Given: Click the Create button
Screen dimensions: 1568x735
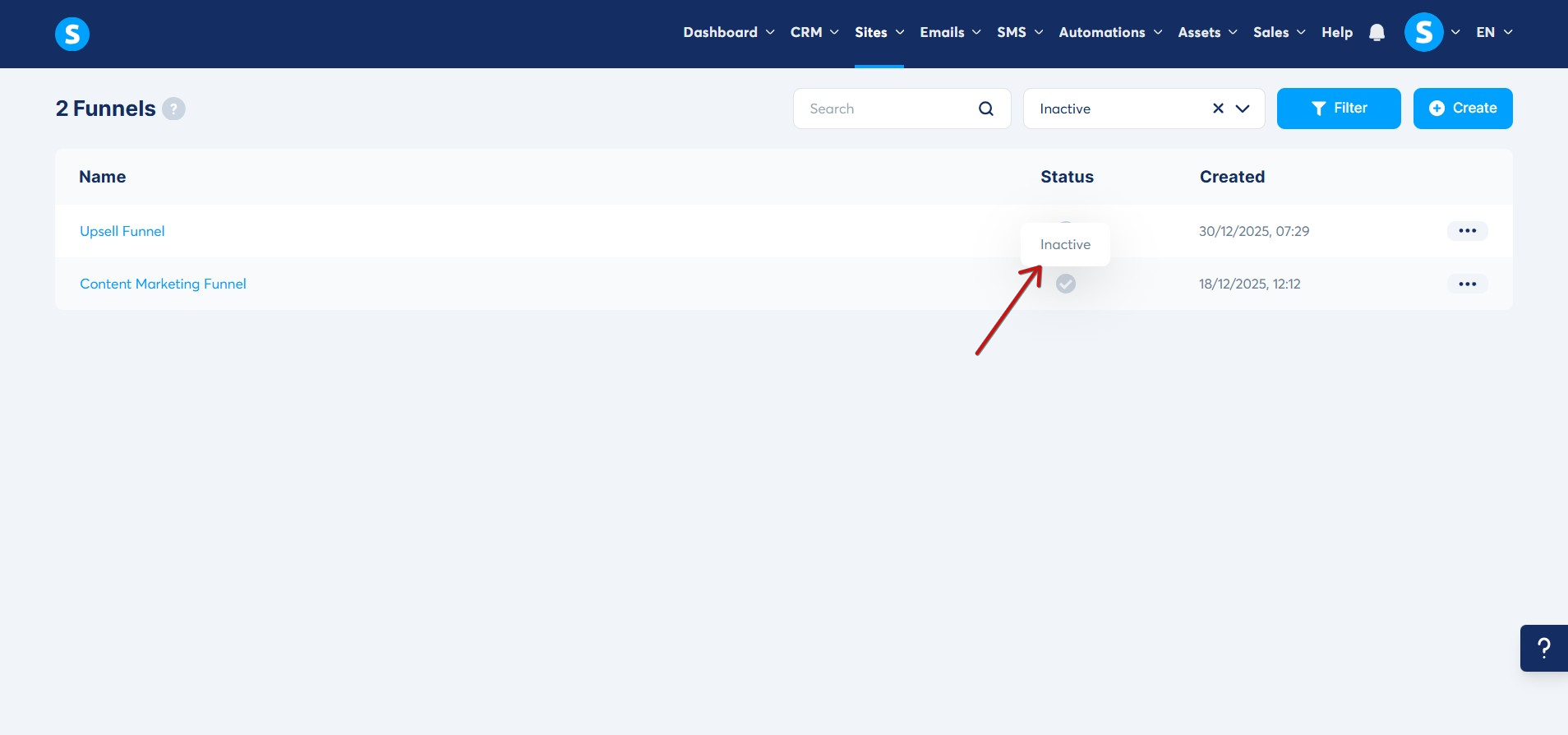Looking at the screenshot, I should [x=1463, y=109].
